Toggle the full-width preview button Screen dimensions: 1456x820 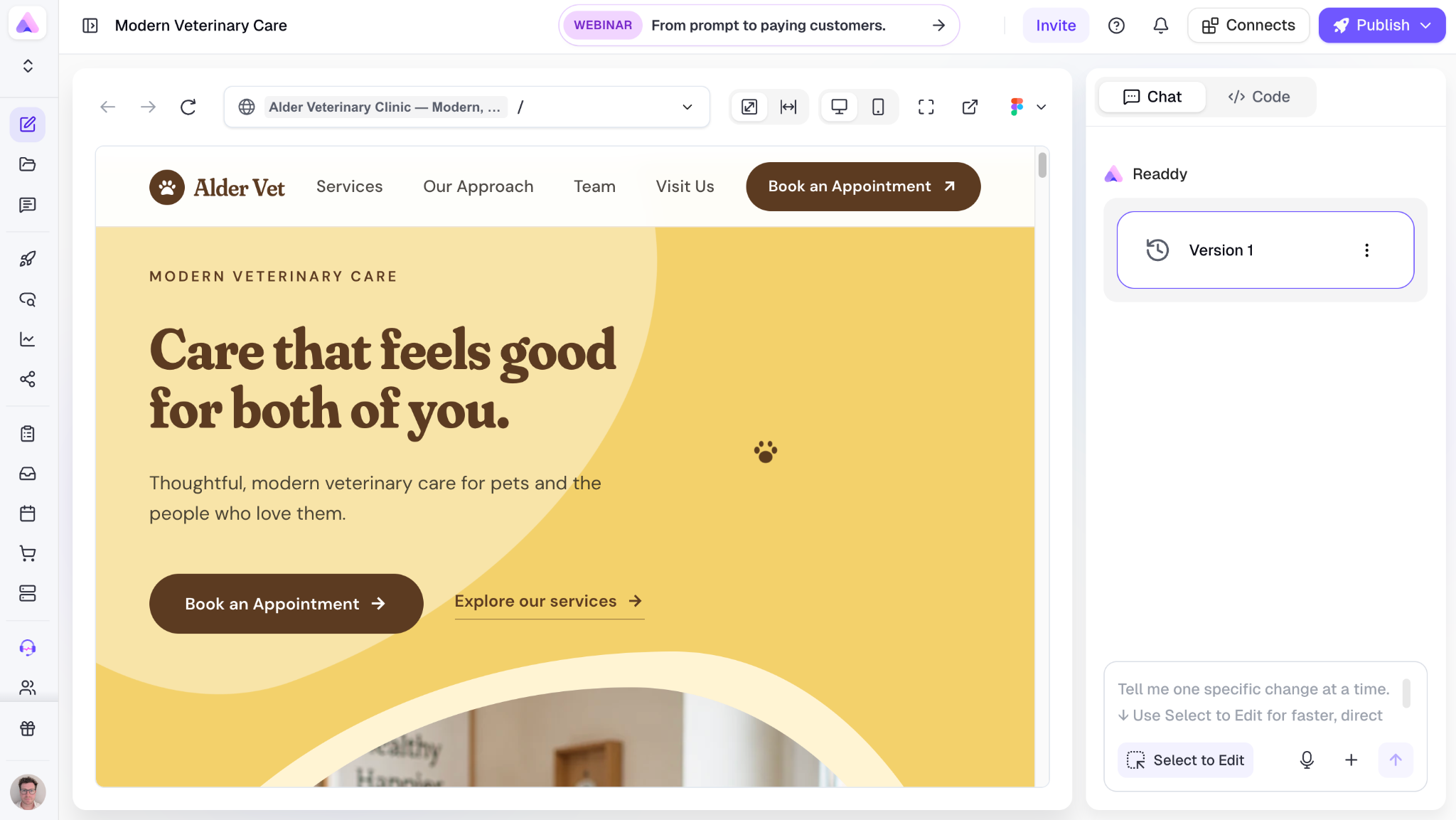pyautogui.click(x=788, y=107)
